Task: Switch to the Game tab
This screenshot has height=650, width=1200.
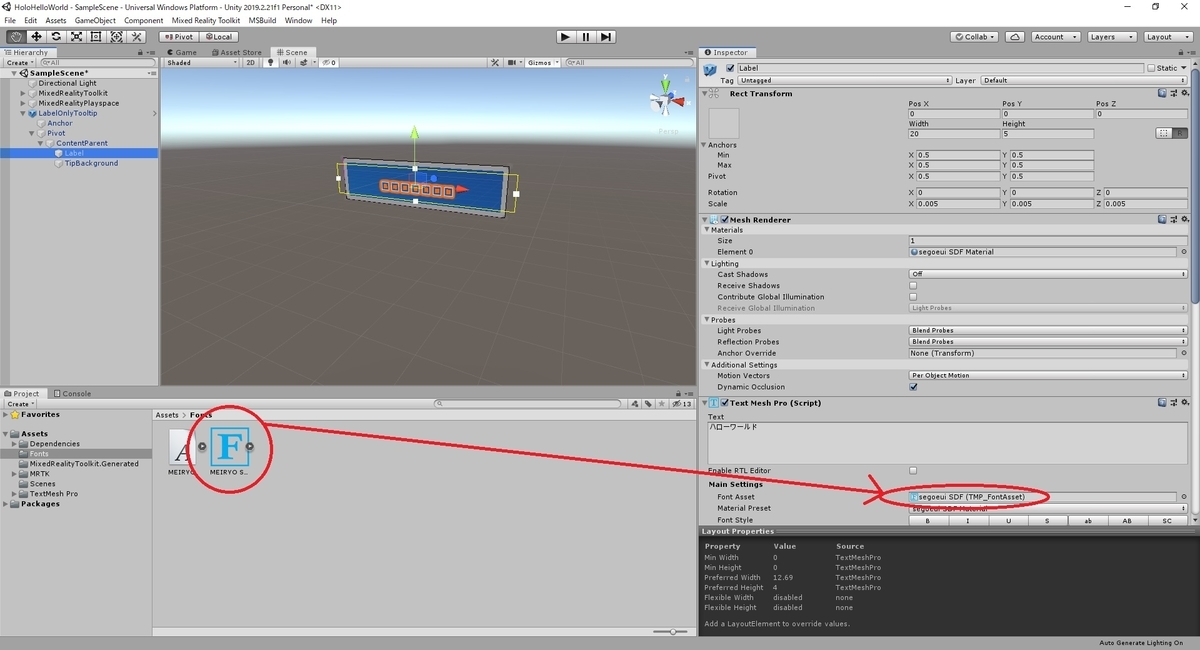Action: tap(182, 52)
